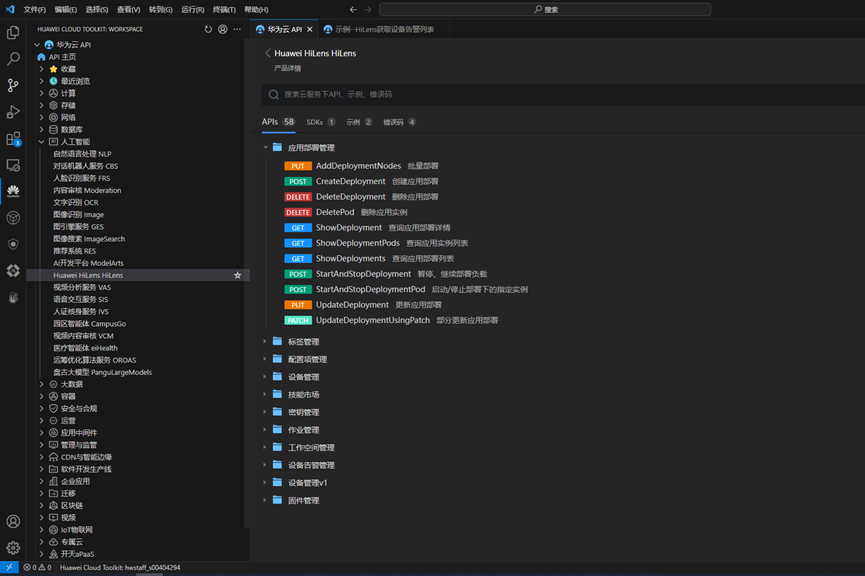Open errors and warnings count in status bar

37,567
